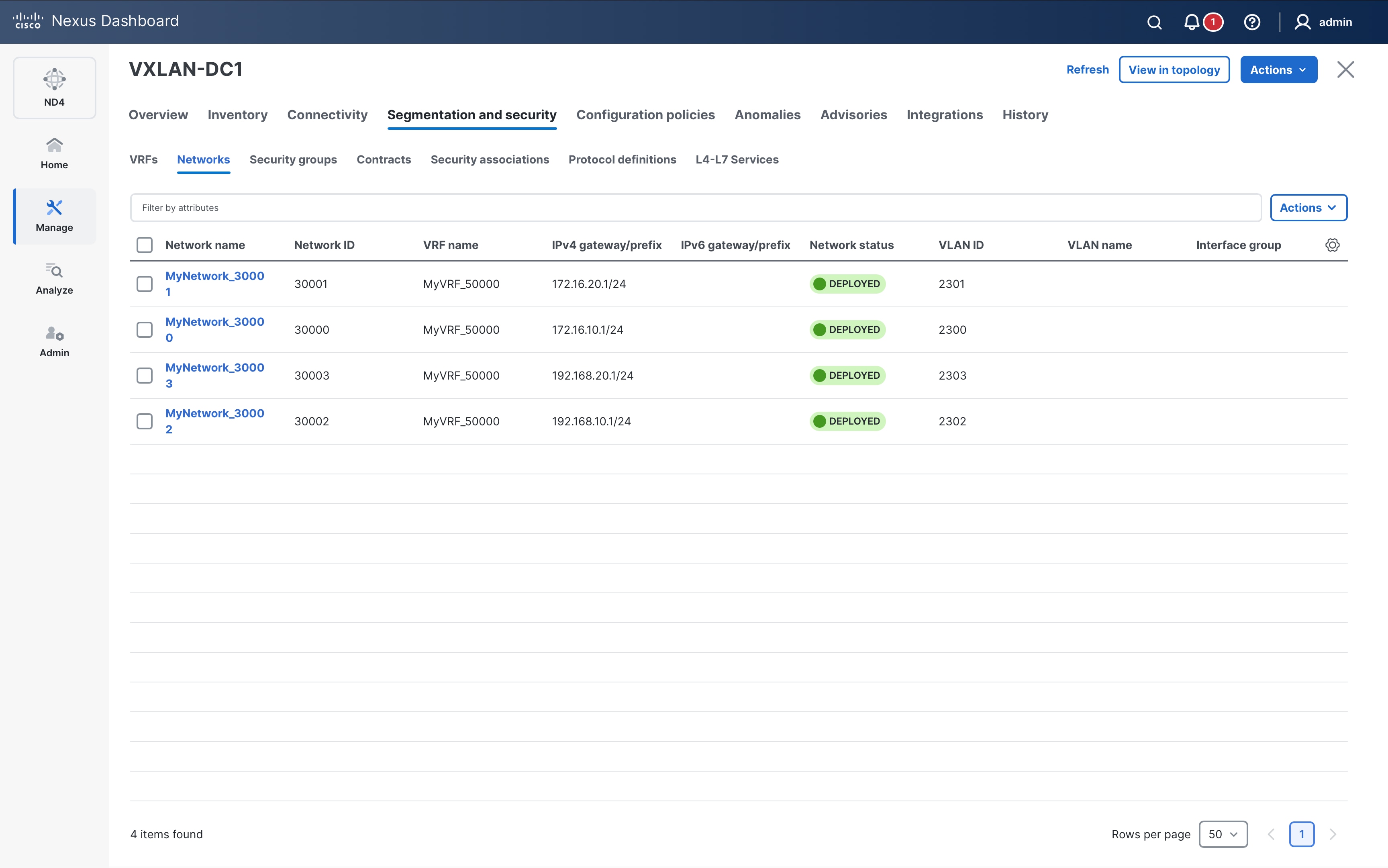Click View in topology button
Viewport: 1388px width, 868px height.
coord(1174,69)
